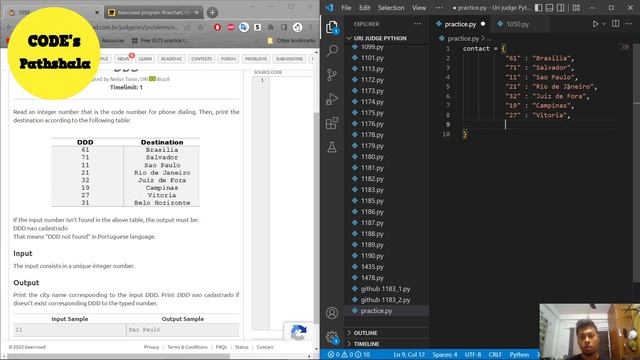640x360 pixels.
Task: Open the Selection menu
Action: [x=391, y=8]
